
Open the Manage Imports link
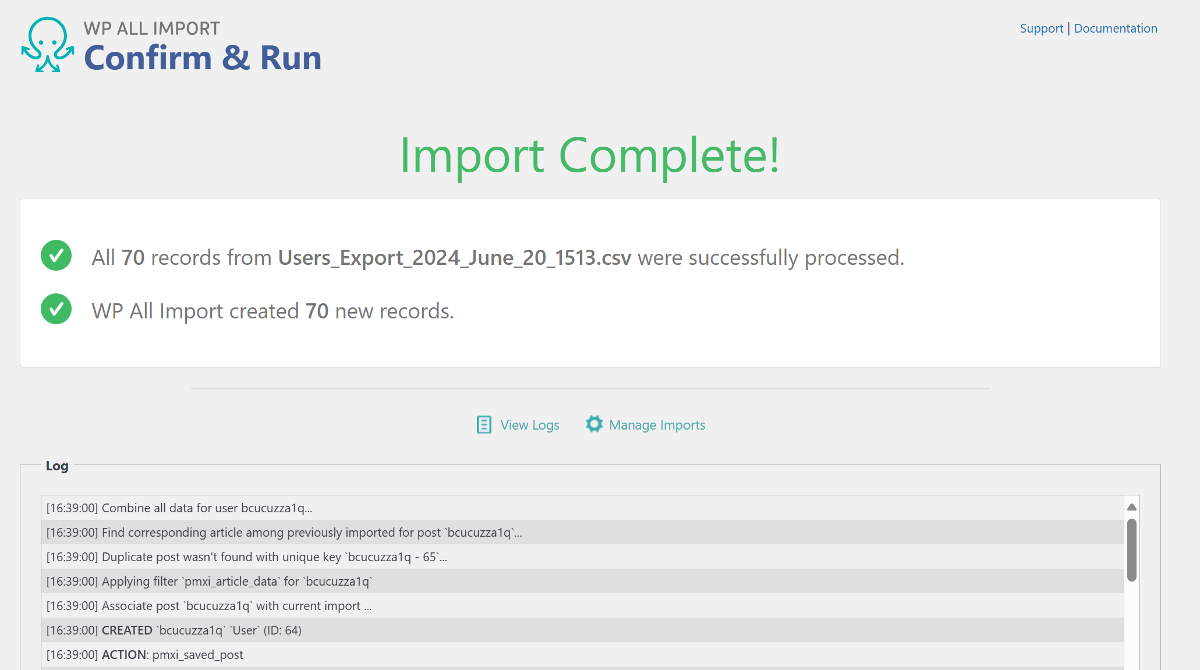click(x=657, y=425)
